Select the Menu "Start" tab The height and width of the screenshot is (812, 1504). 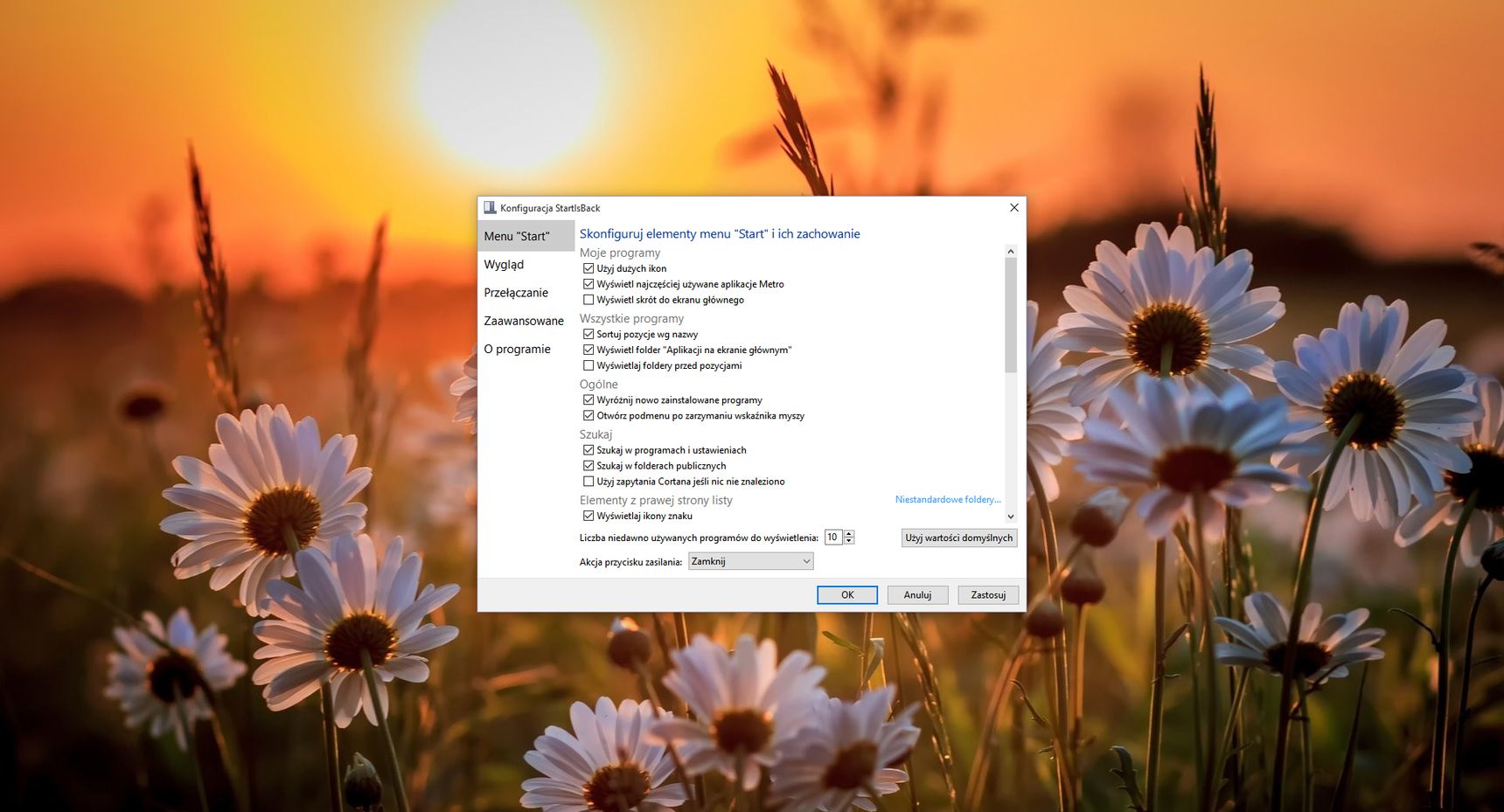click(526, 236)
